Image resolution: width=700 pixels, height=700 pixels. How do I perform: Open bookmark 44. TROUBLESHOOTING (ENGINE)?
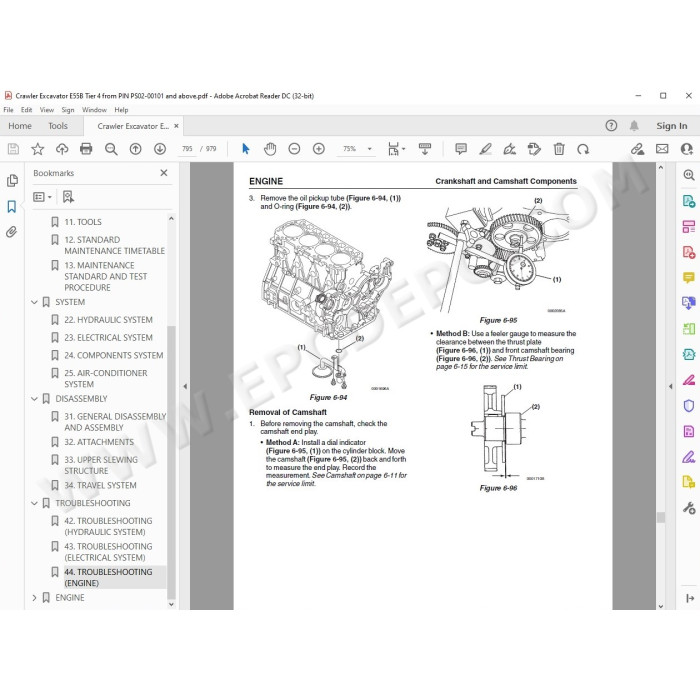(x=108, y=577)
